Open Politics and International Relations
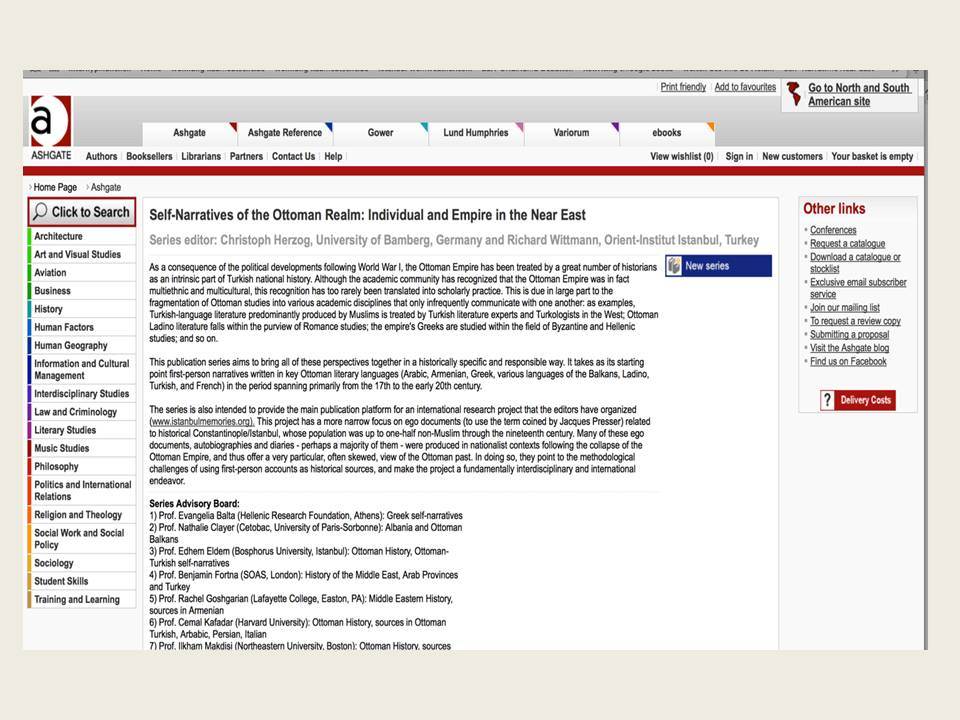 click(83, 491)
